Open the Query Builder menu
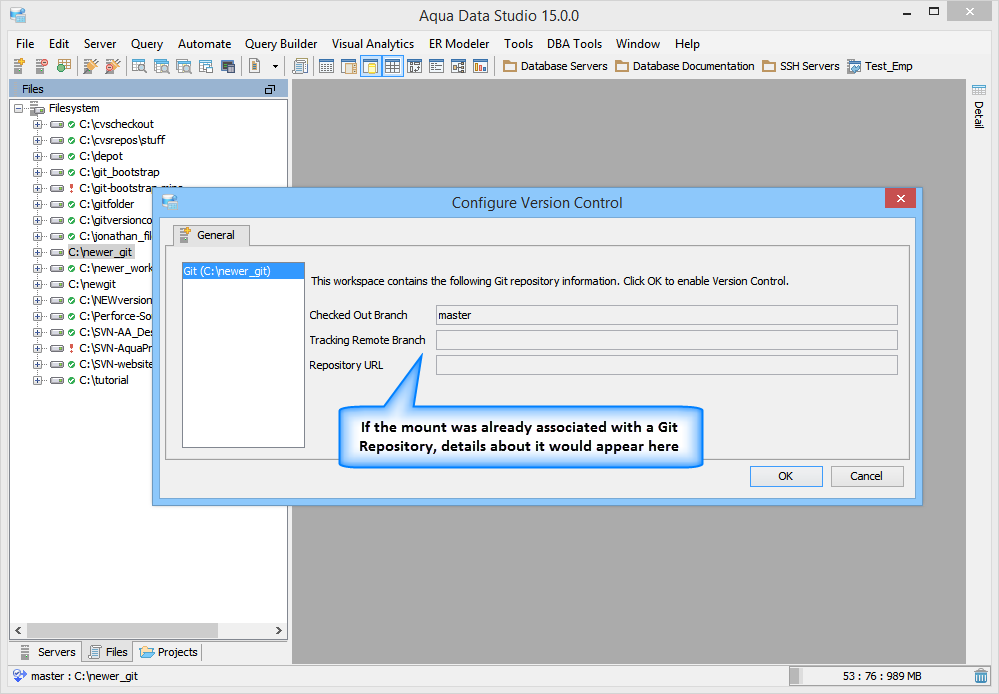The height and width of the screenshot is (694, 999). click(281, 44)
